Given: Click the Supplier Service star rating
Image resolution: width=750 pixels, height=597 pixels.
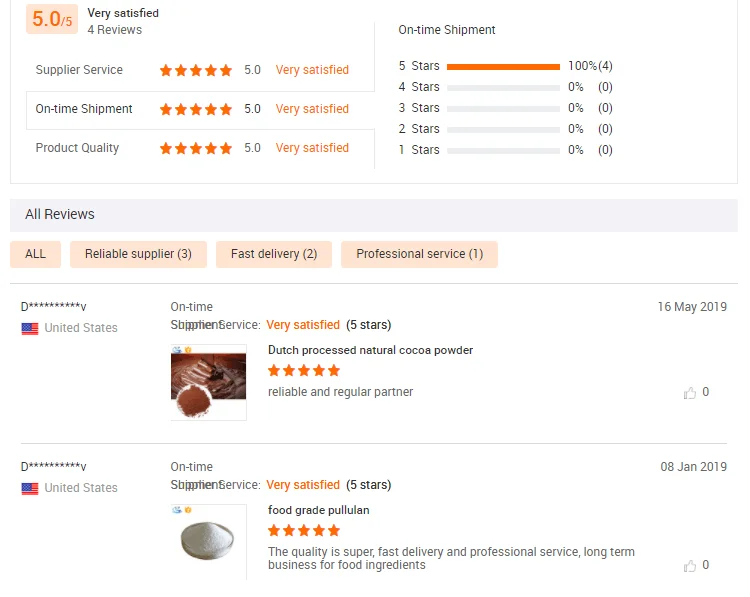Looking at the screenshot, I should [x=196, y=70].
